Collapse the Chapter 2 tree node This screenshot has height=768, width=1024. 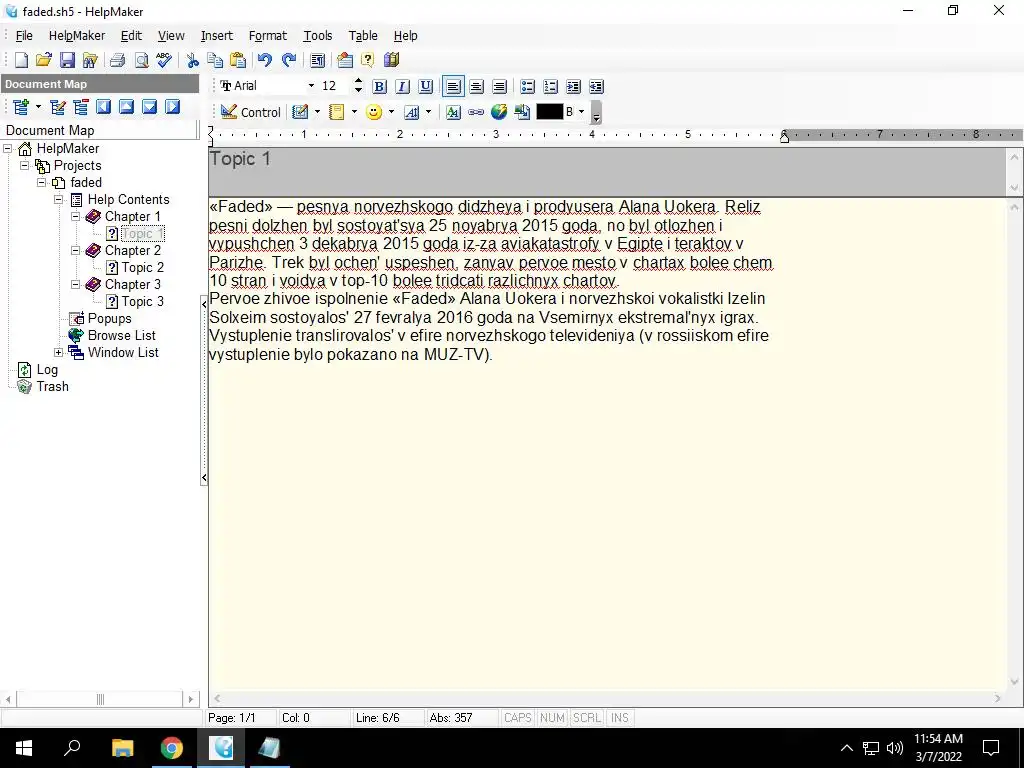(x=75, y=250)
